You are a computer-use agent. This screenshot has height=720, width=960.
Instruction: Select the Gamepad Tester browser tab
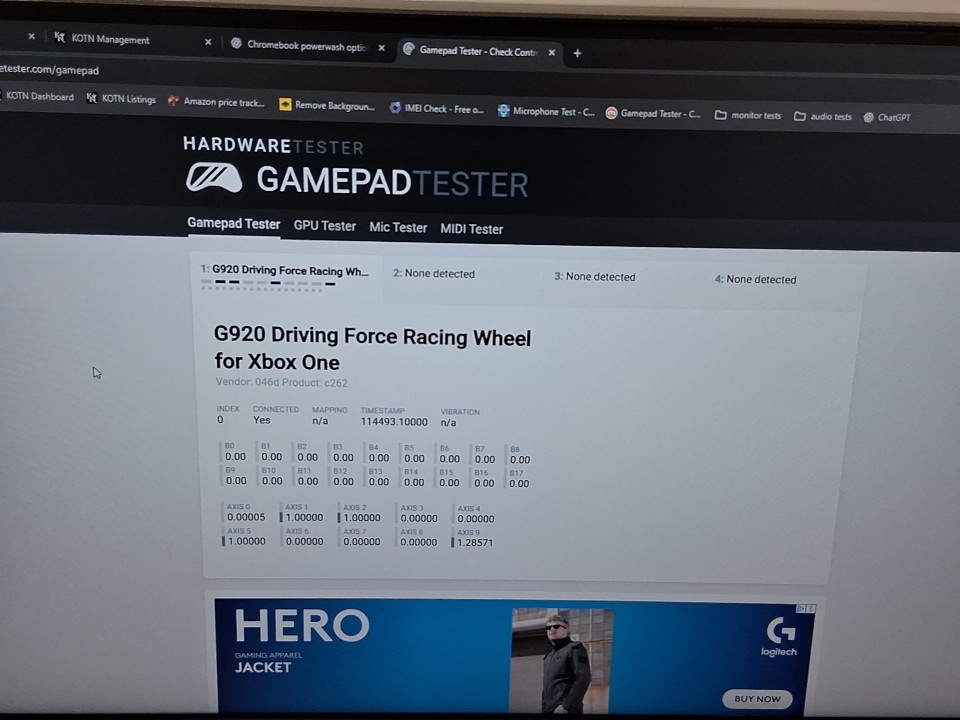479,51
